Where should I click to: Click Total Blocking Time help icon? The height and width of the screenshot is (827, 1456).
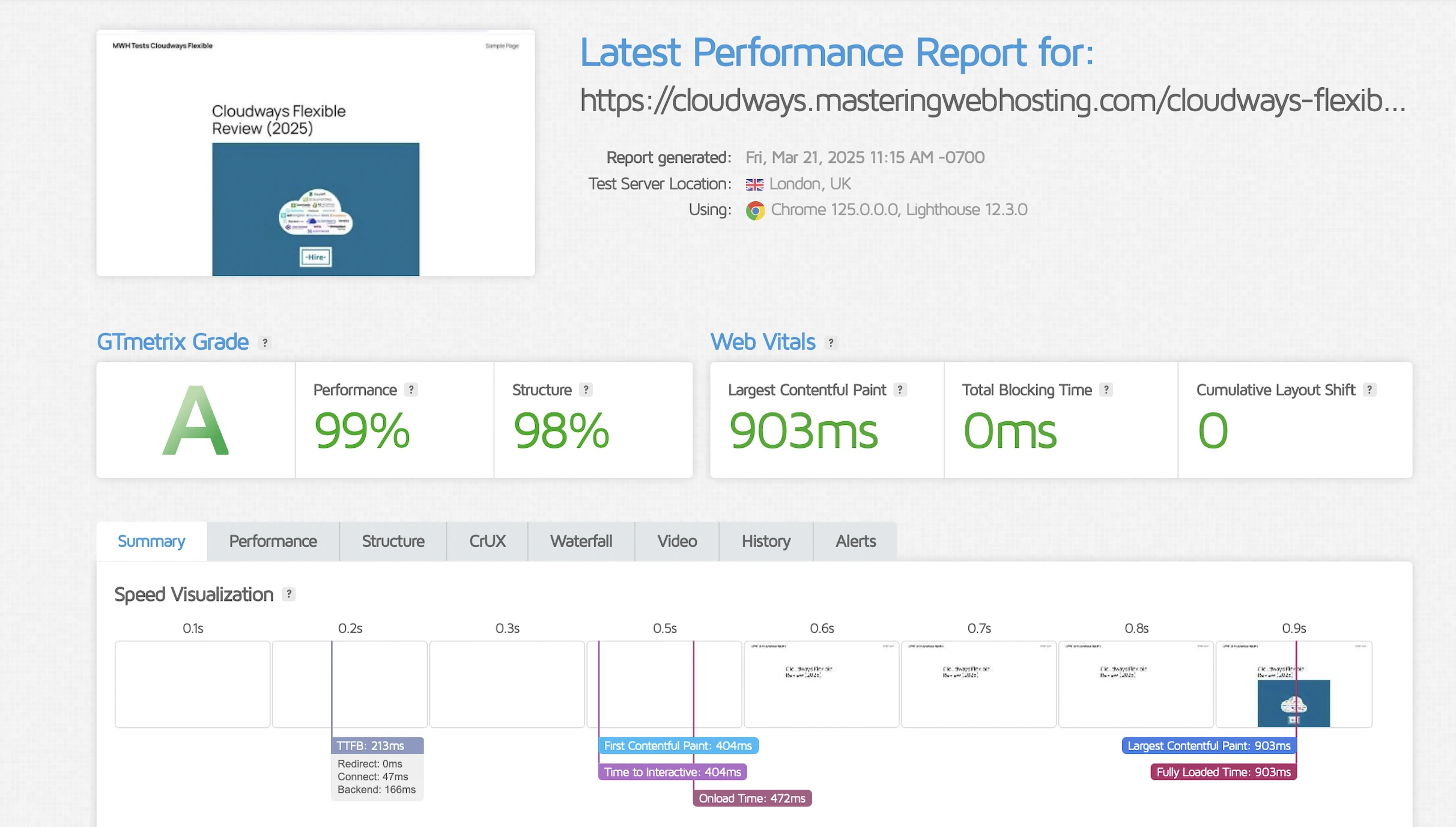pyautogui.click(x=1106, y=389)
